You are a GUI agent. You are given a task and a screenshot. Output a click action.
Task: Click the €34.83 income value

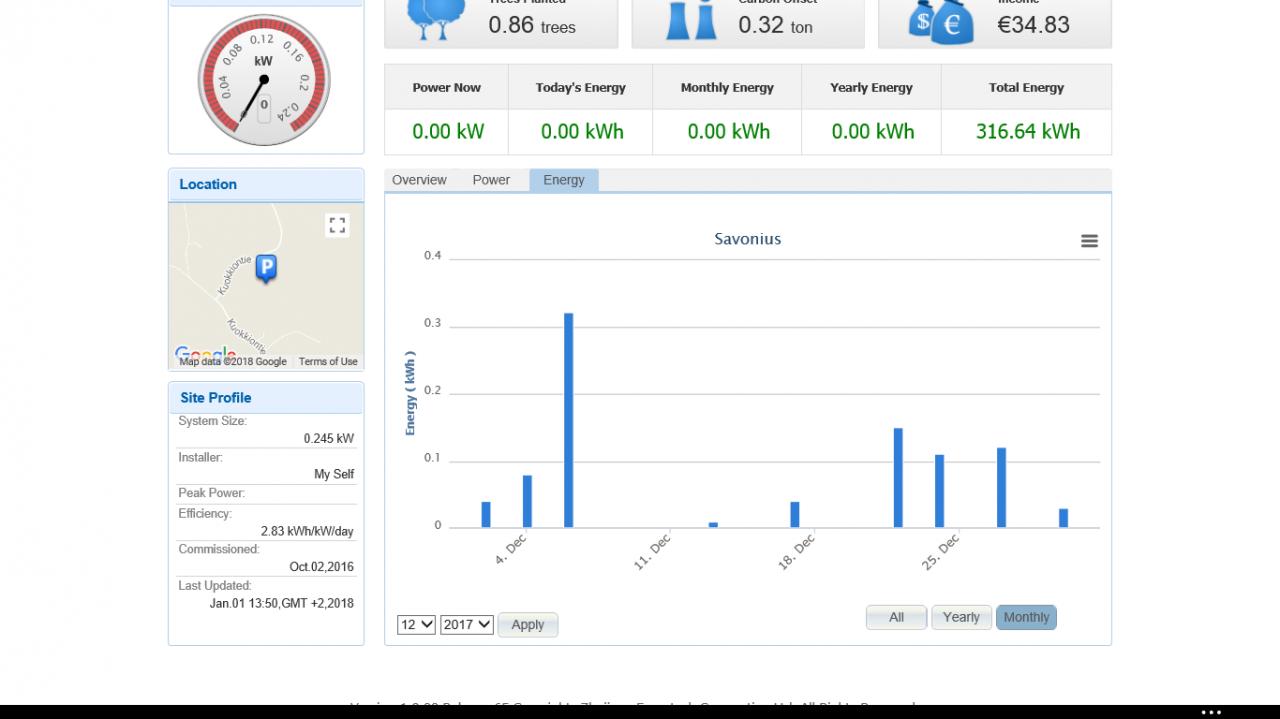coord(1033,25)
